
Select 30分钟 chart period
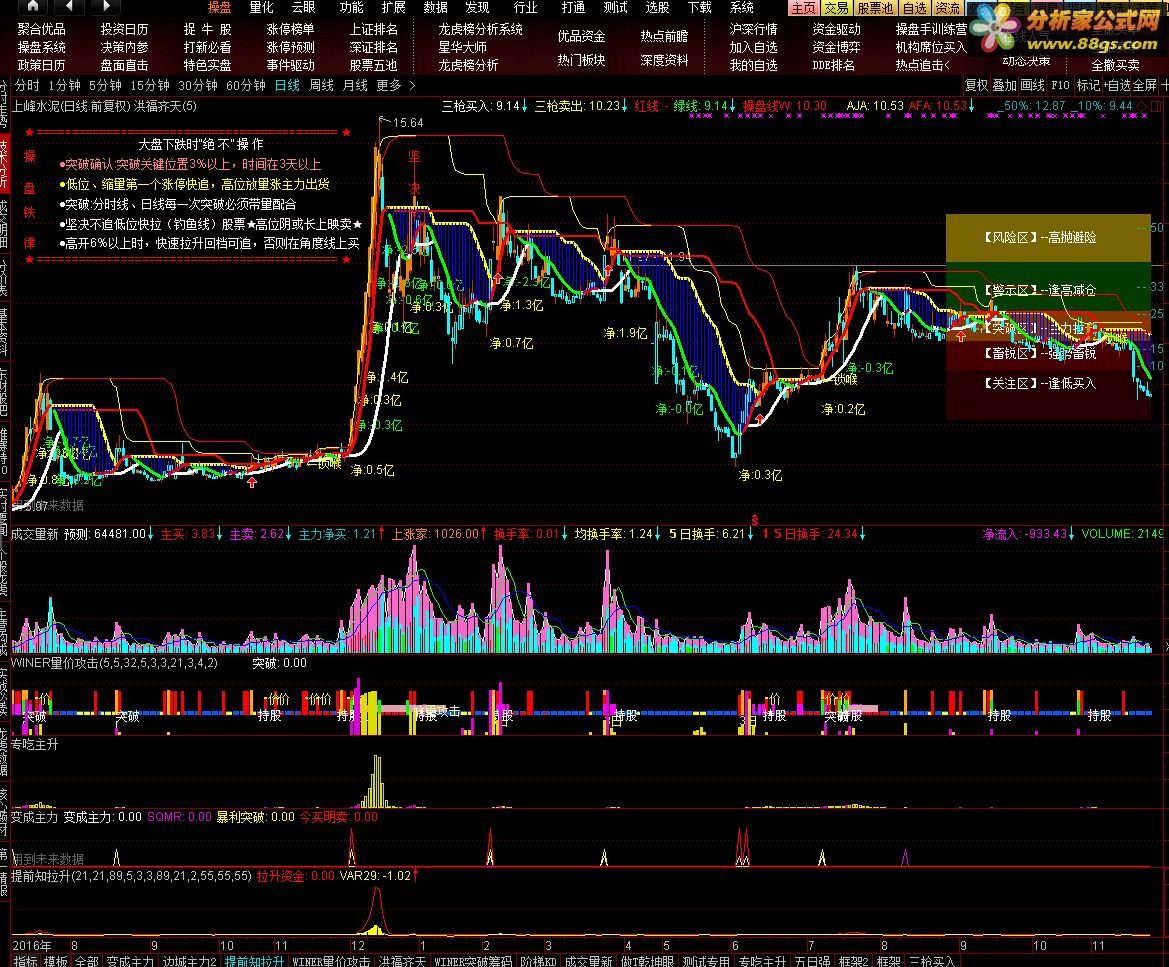pyautogui.click(x=198, y=86)
